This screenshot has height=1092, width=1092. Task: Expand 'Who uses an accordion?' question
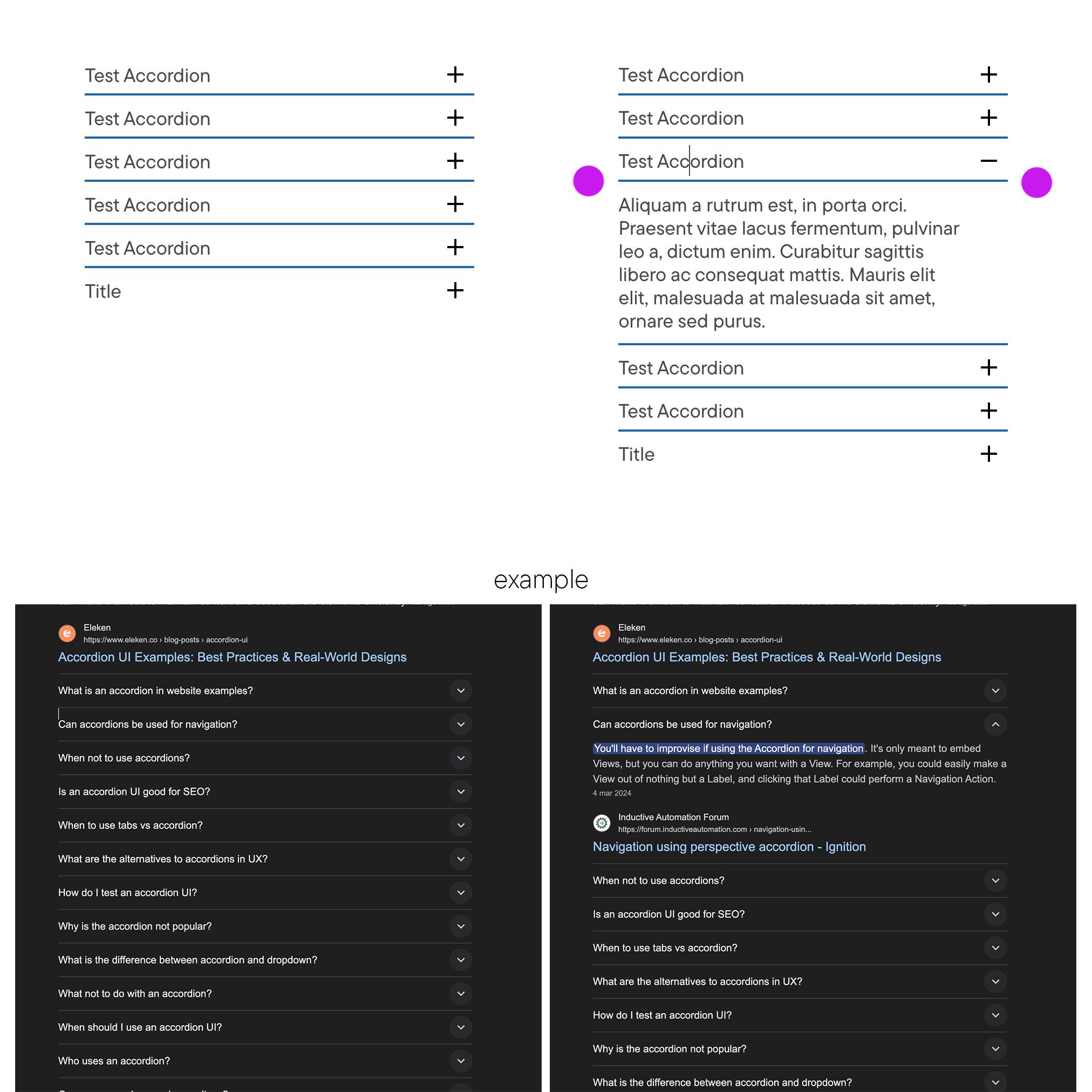461,1061
